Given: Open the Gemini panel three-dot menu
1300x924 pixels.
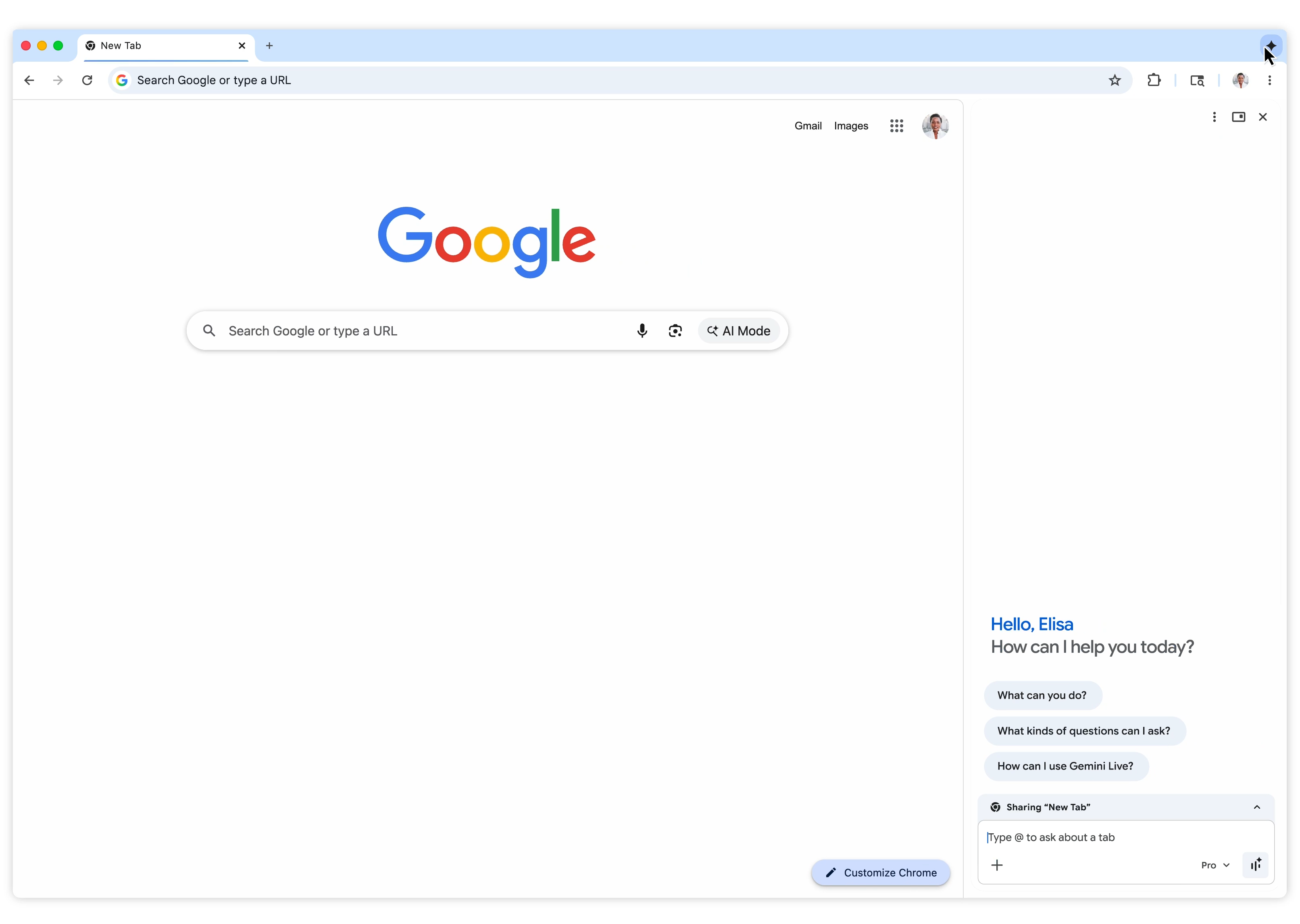Looking at the screenshot, I should click(1214, 117).
